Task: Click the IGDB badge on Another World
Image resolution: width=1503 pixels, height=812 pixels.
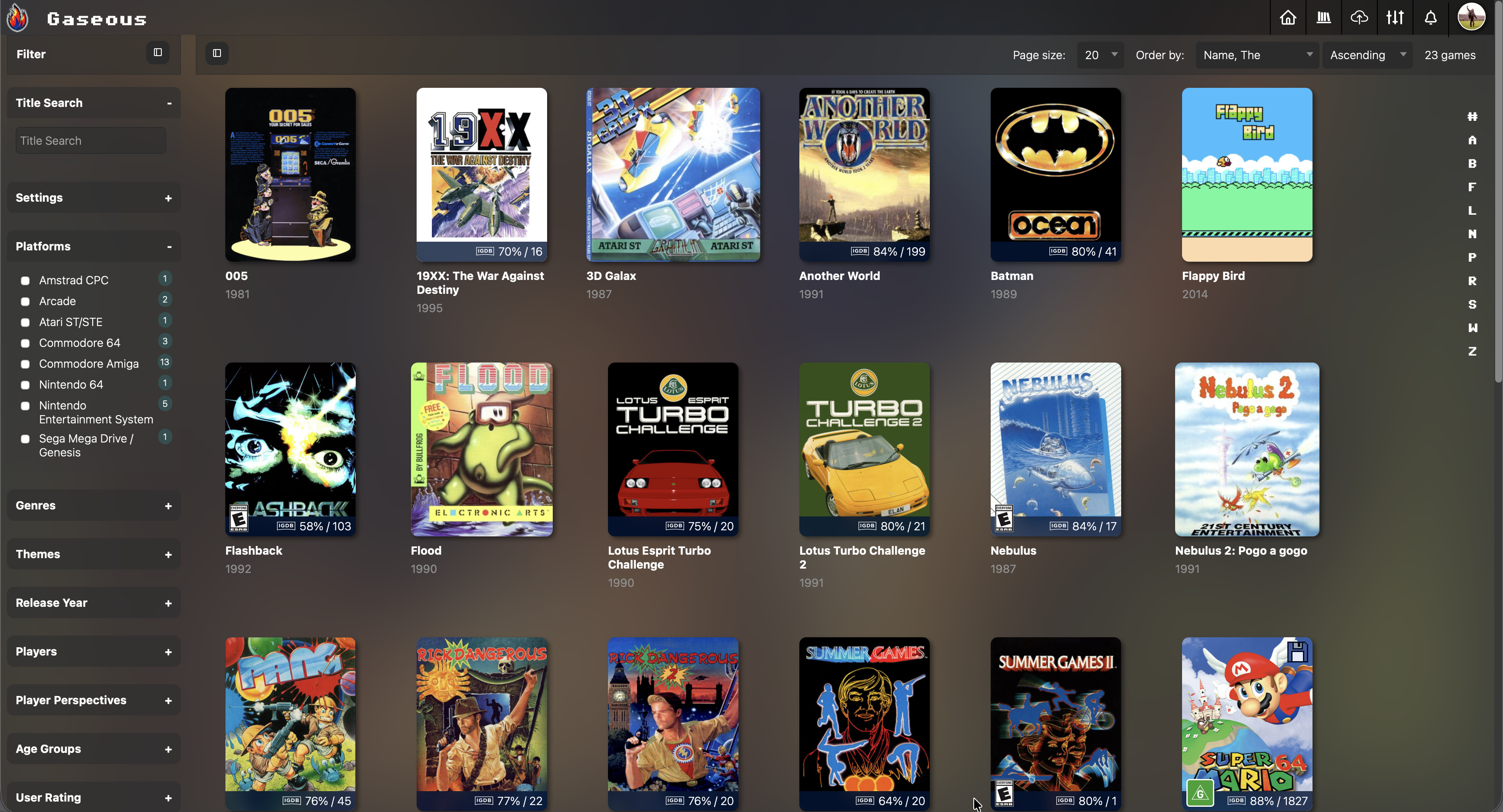Action: [859, 251]
